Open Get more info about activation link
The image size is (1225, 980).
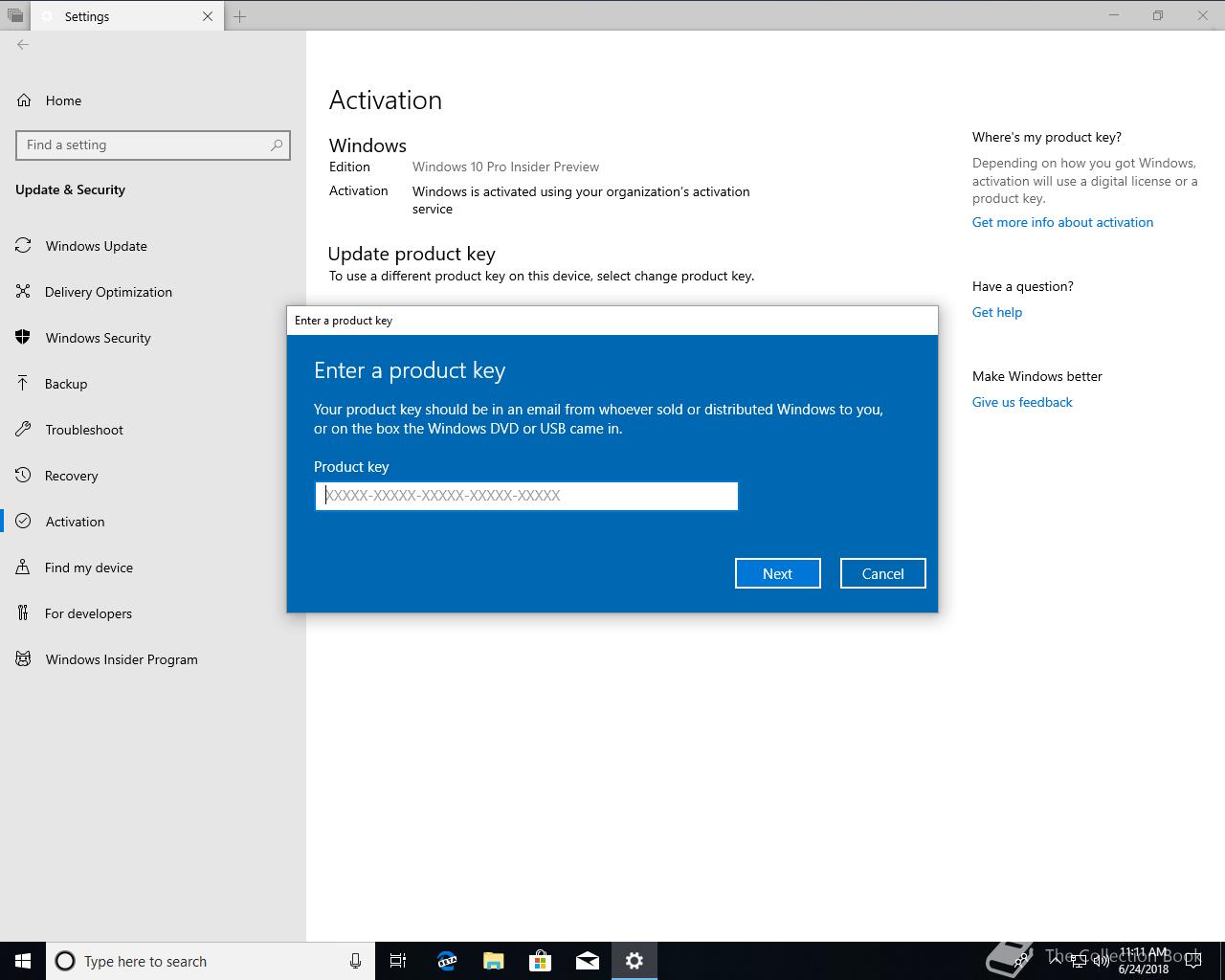coord(1062,222)
